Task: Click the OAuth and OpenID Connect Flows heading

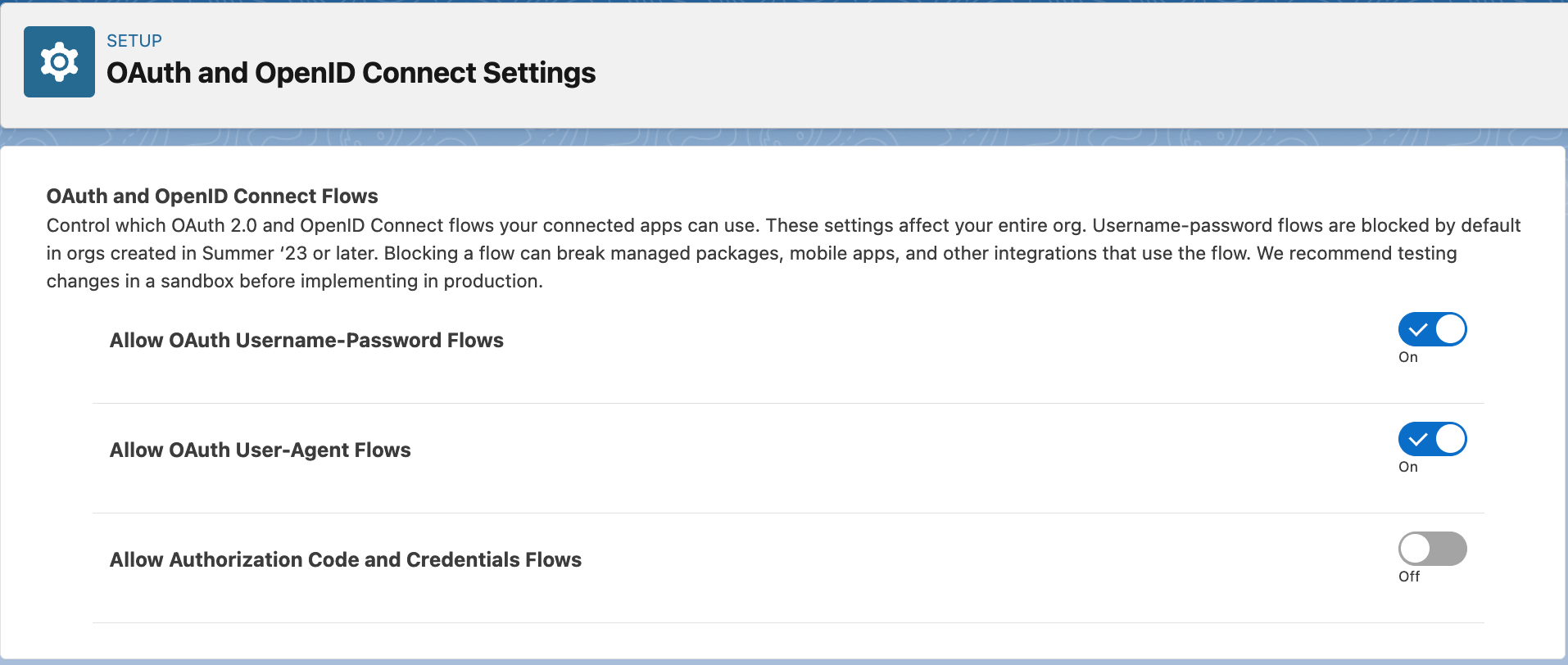Action: 212,197
